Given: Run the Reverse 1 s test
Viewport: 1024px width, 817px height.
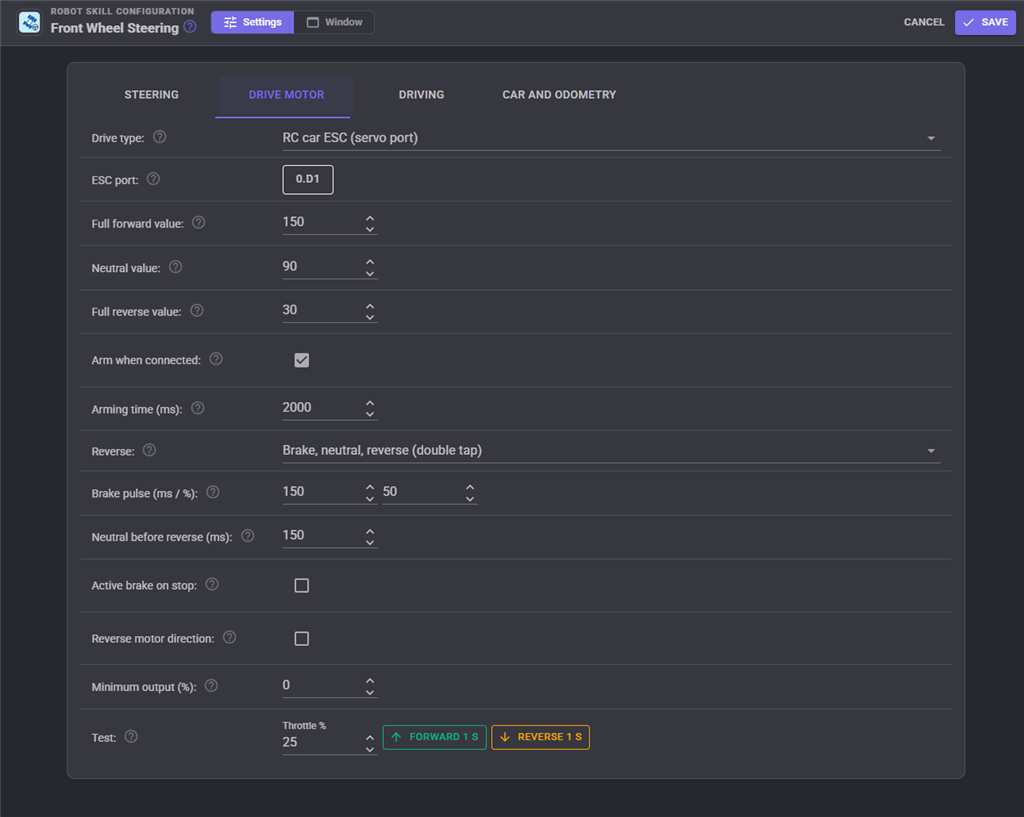Looking at the screenshot, I should tap(540, 737).
